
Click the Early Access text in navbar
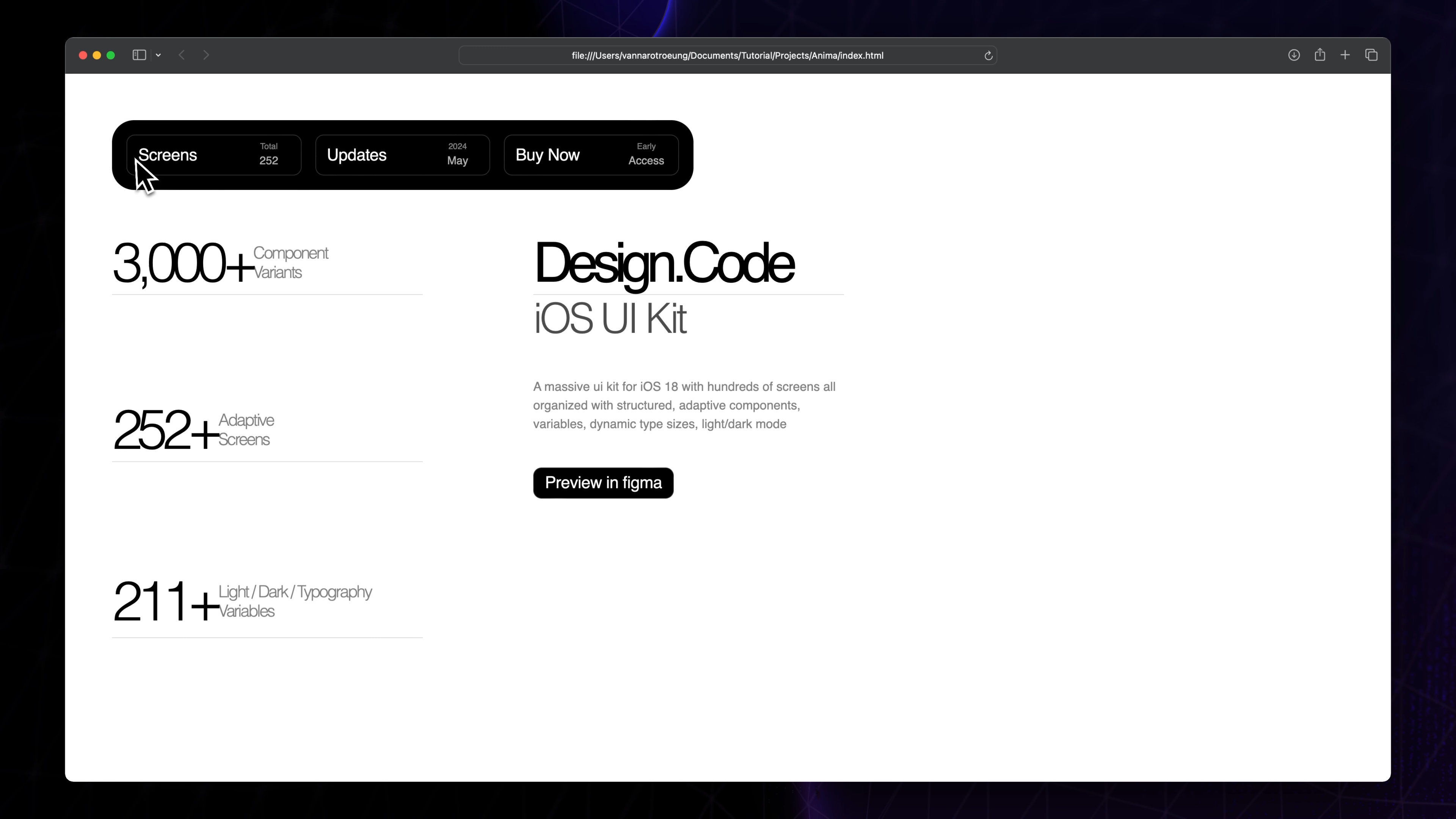(x=646, y=154)
